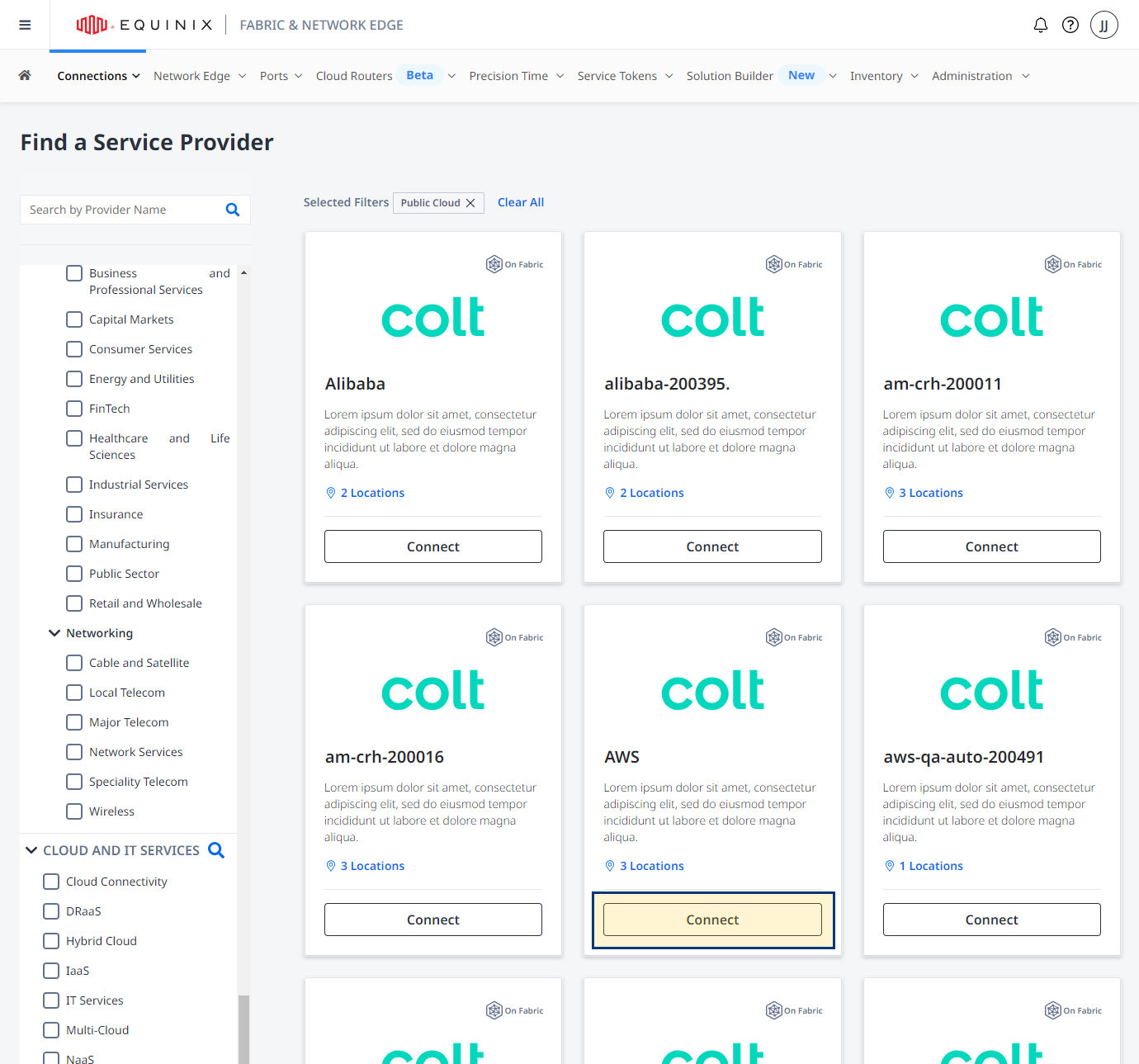Click the On Fabric badge on Alibaba card

click(515, 264)
